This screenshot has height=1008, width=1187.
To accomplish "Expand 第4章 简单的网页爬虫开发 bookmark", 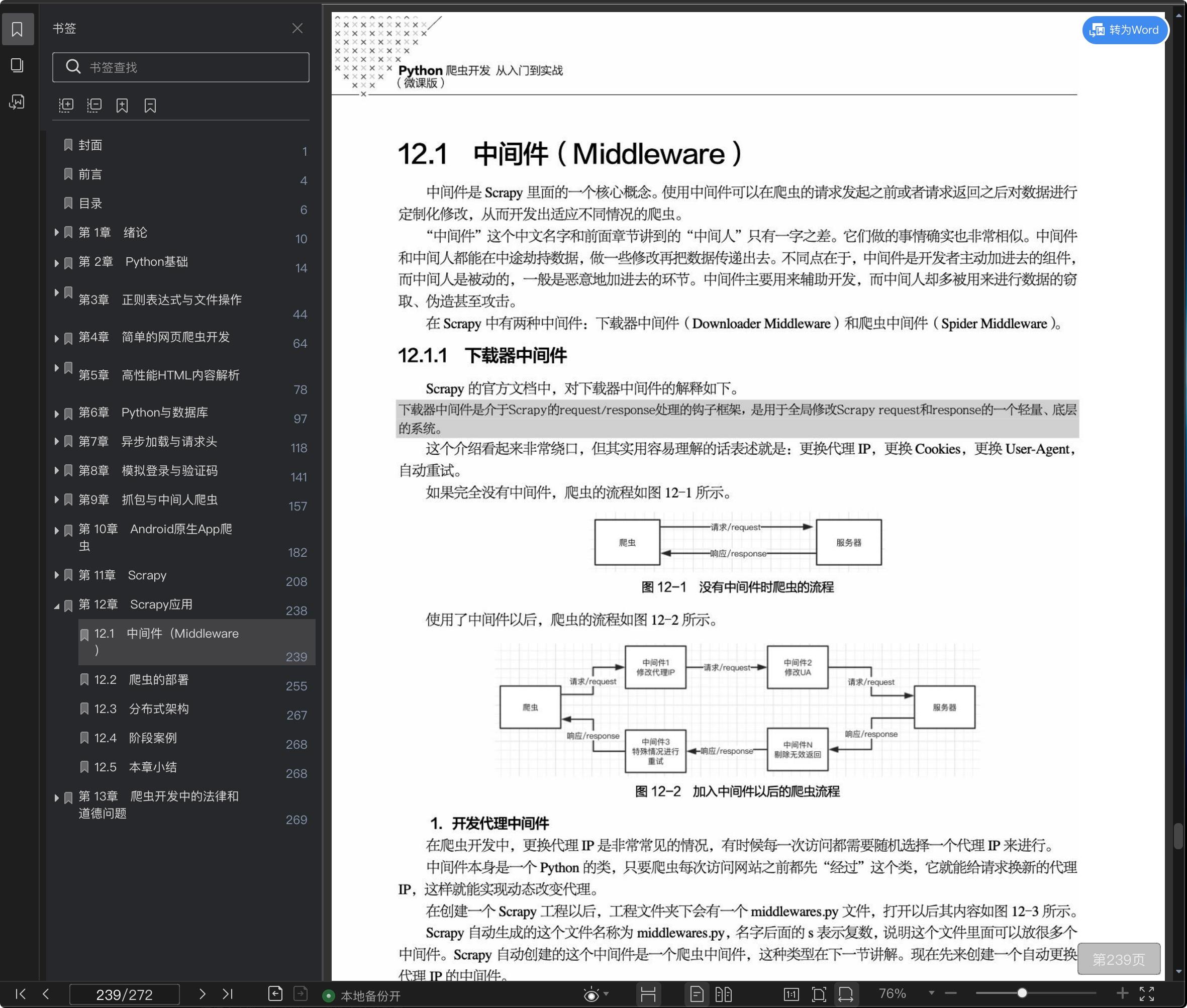I will (x=57, y=338).
